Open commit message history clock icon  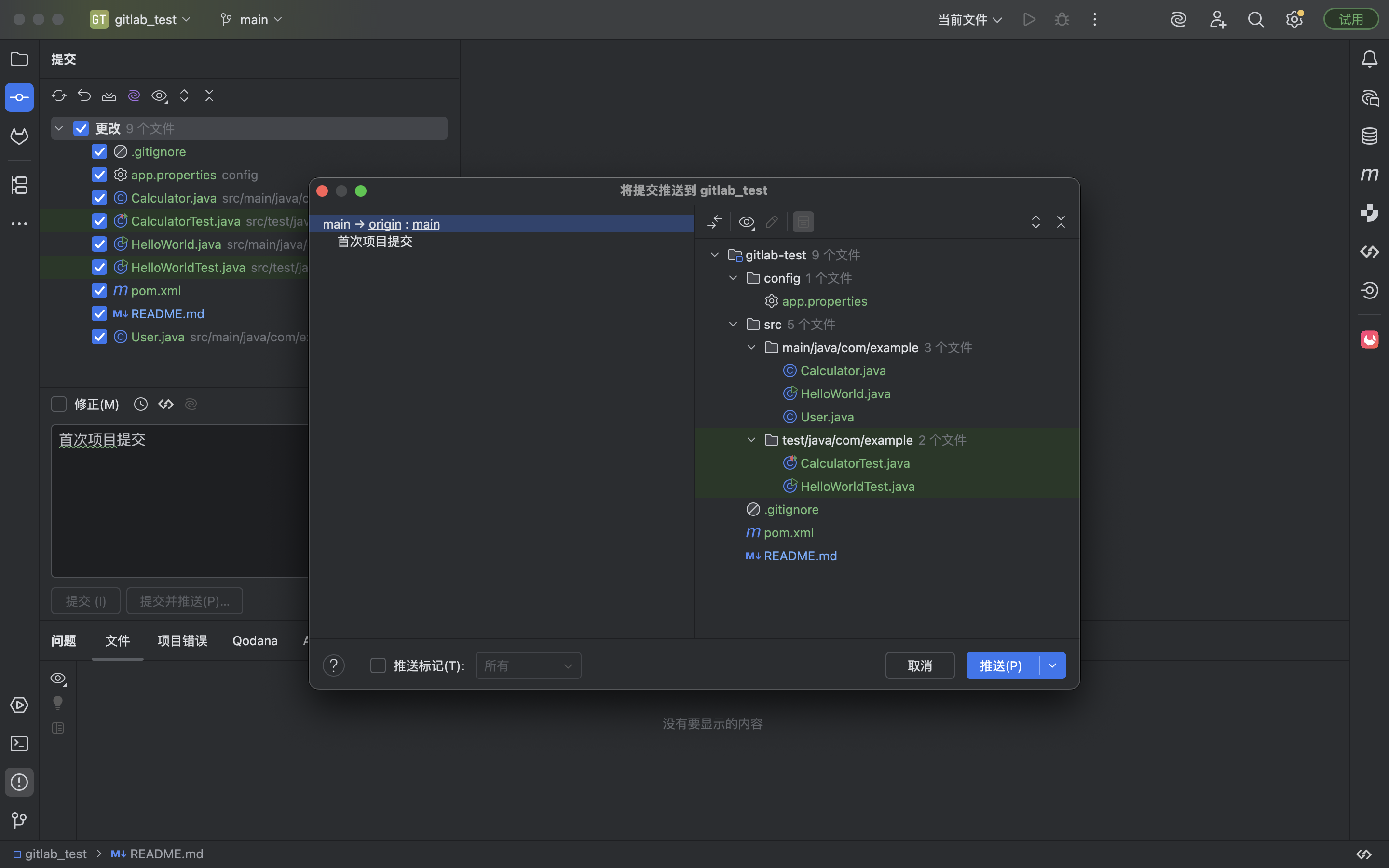[141, 404]
